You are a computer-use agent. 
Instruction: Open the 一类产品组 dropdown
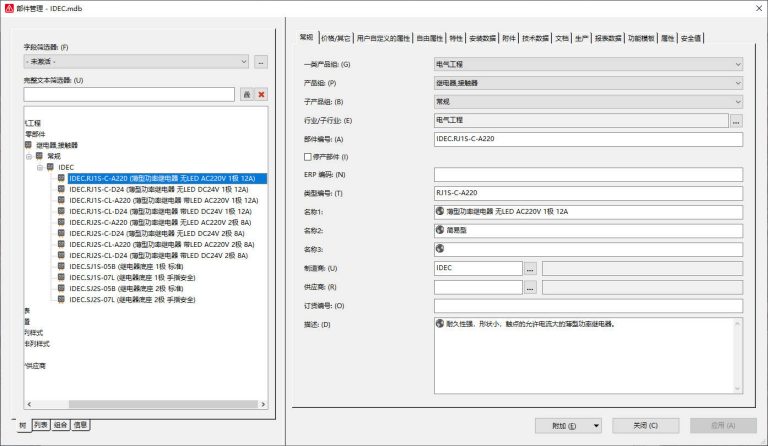coord(588,64)
